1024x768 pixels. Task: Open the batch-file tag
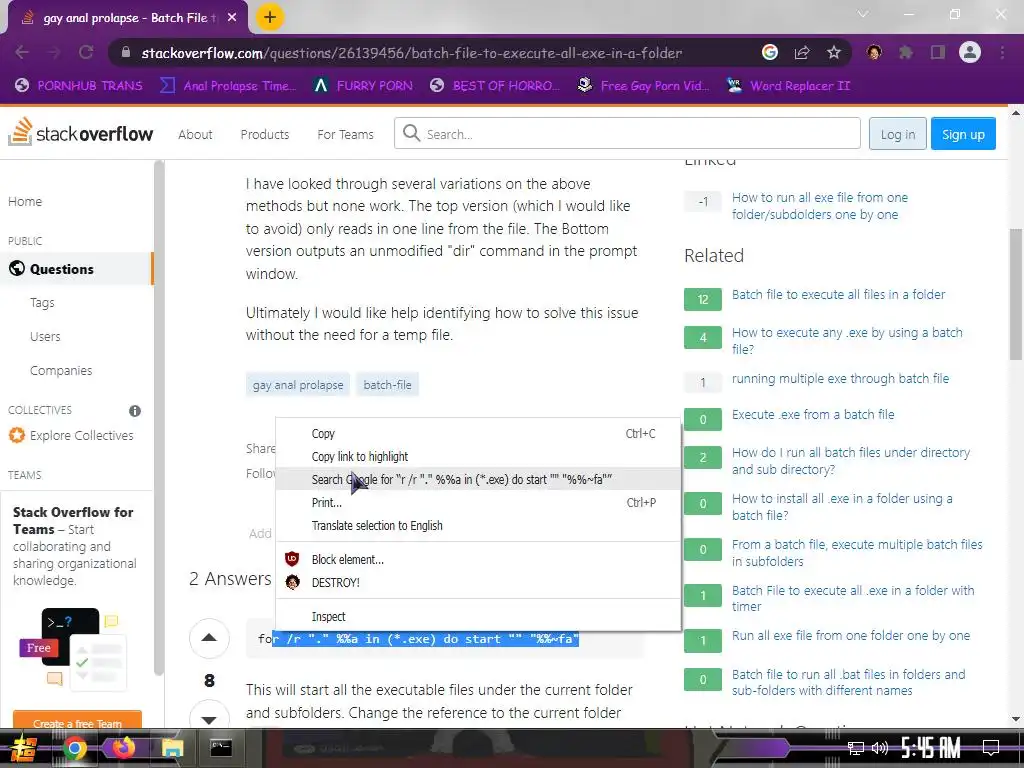tap(387, 385)
